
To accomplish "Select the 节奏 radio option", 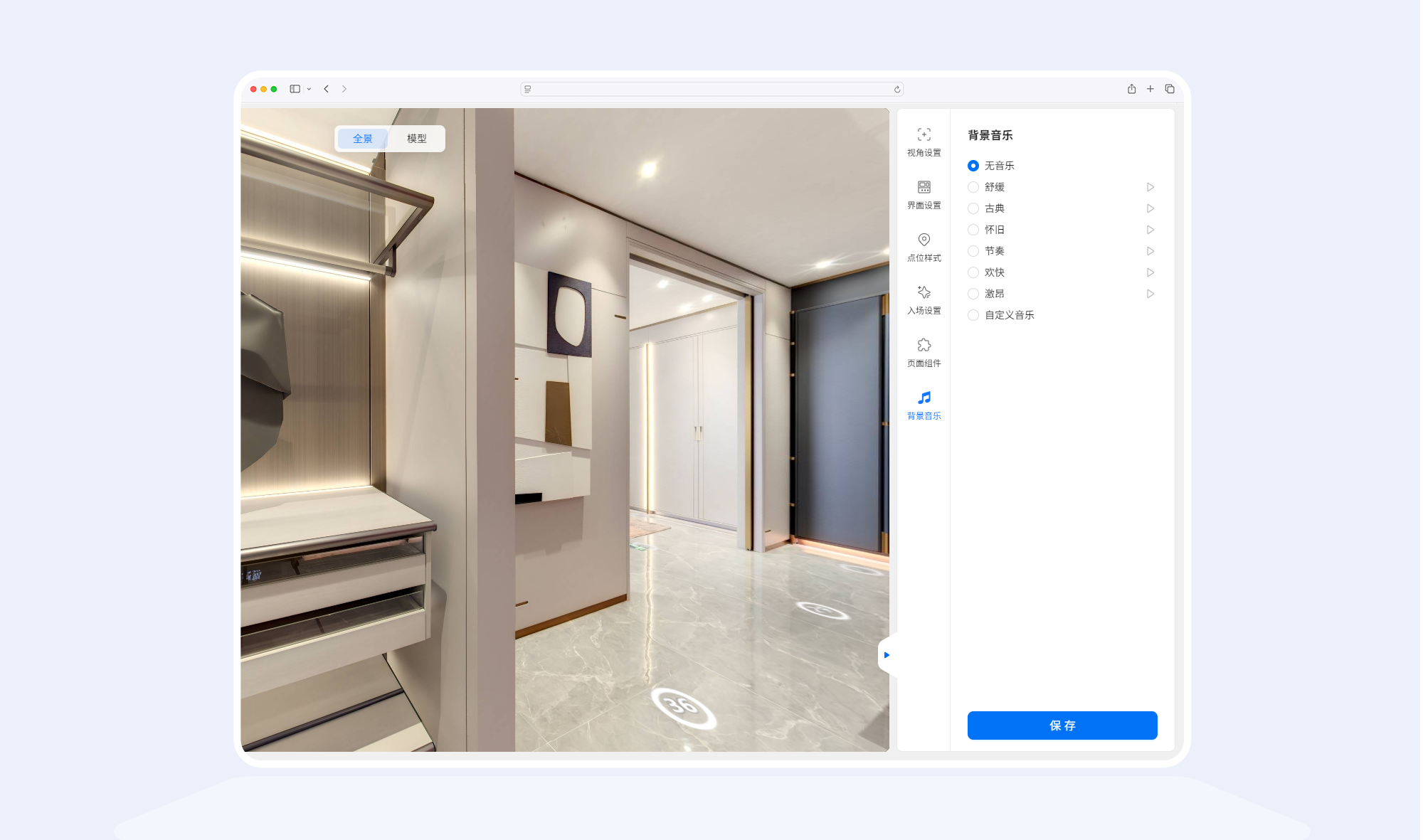I will pos(973,251).
